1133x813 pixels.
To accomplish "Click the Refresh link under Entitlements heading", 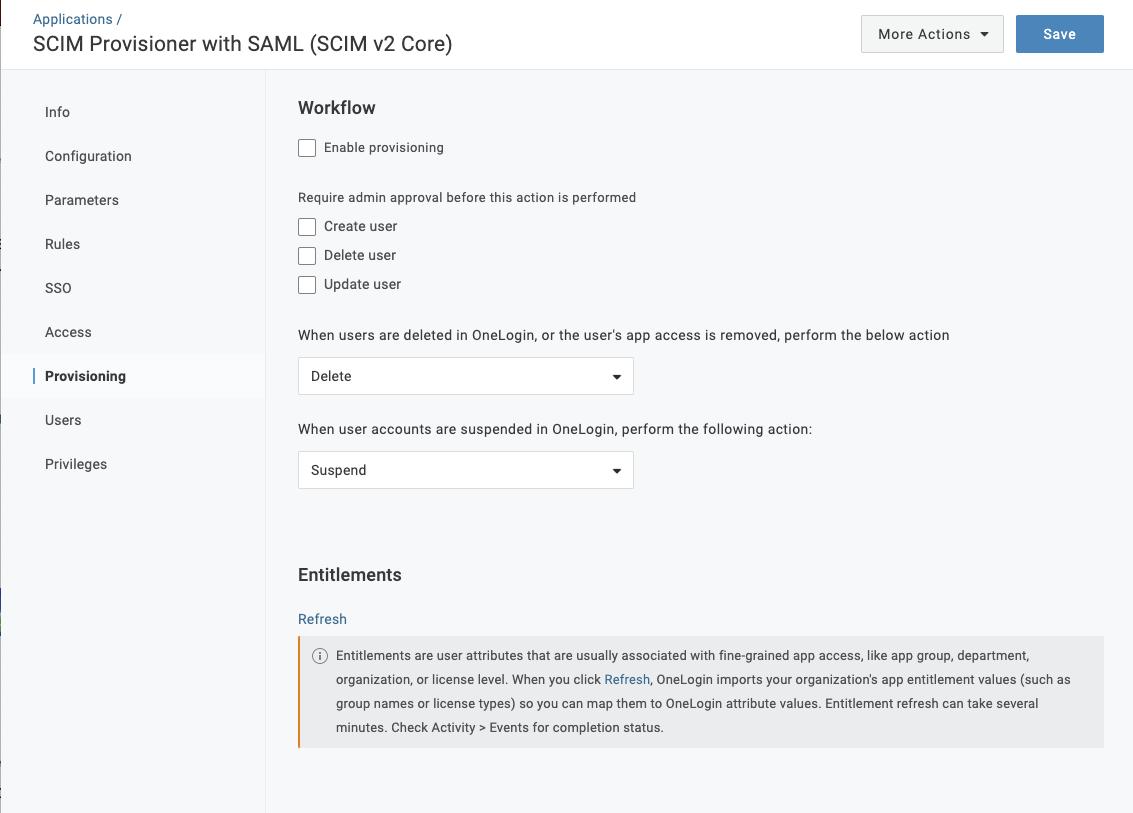I will click(322, 619).
